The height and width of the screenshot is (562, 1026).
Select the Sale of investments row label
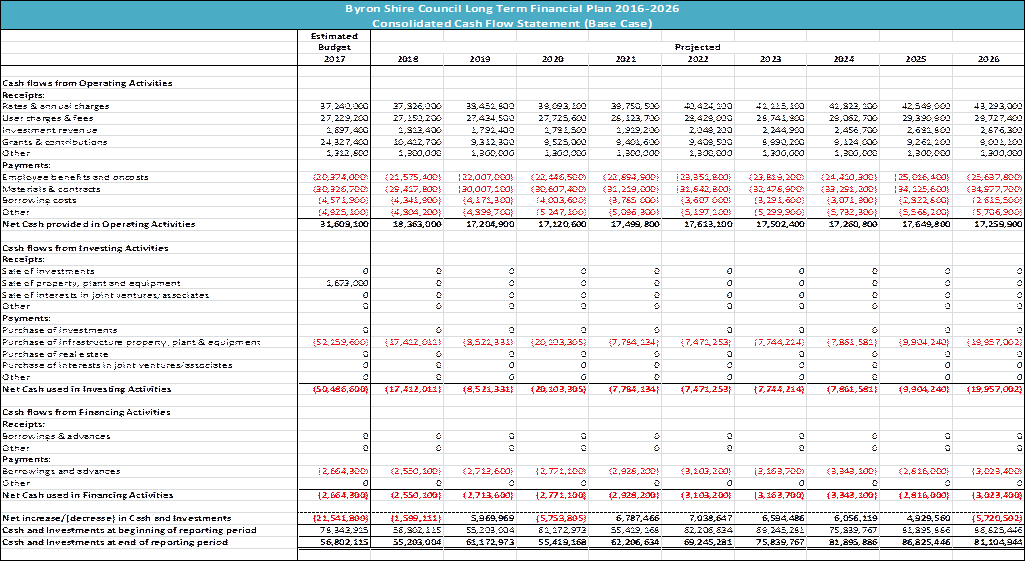tap(48, 271)
